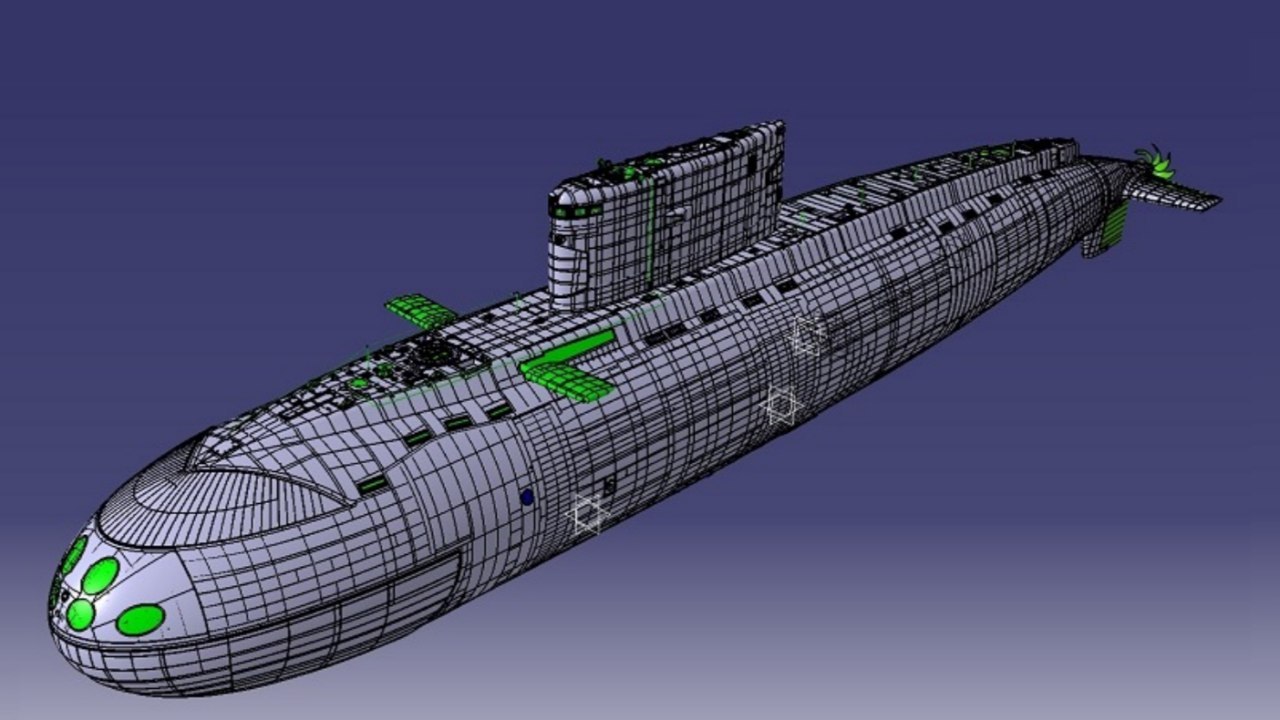Select the small blue dot on the hull side
This screenshot has height=720, width=1280.
point(527,496)
